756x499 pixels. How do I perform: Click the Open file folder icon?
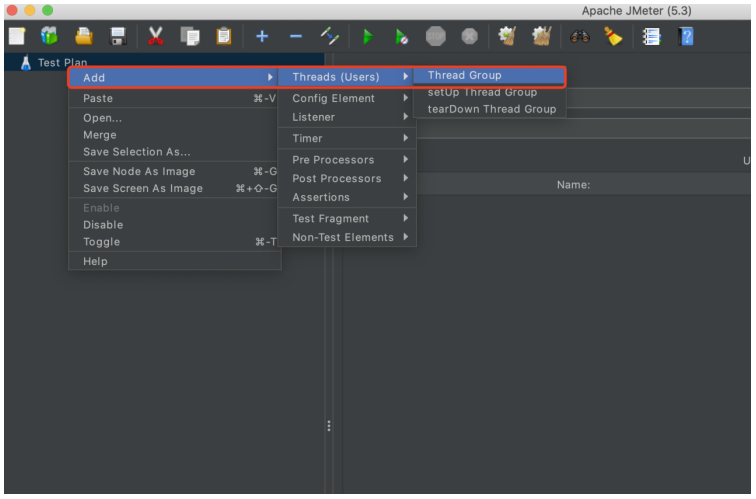tap(84, 36)
